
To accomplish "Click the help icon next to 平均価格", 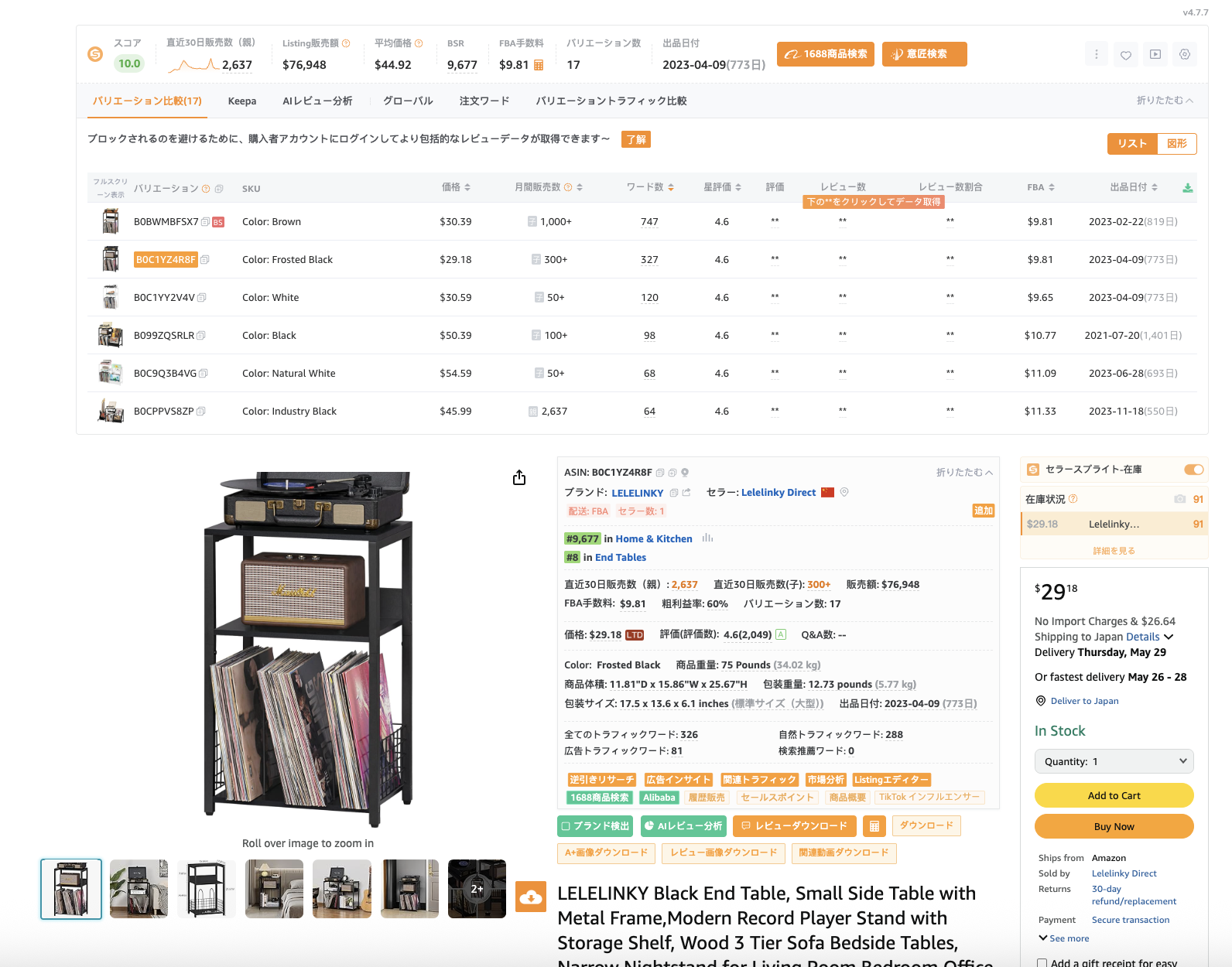I will 419,43.
